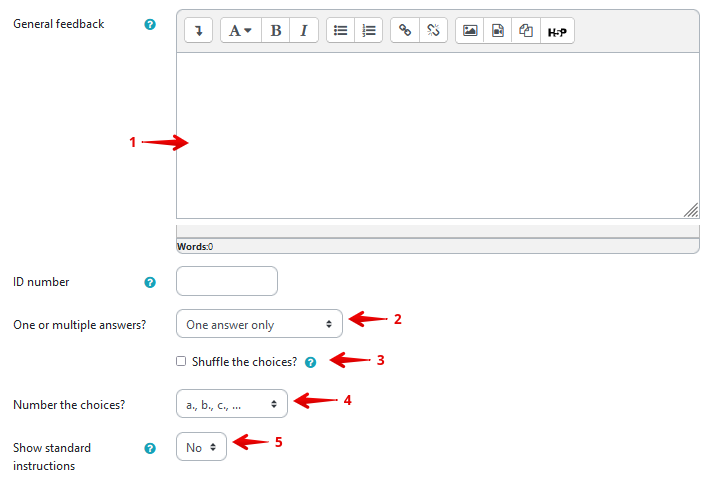Click the Show standard instructions label
The width and height of the screenshot is (725, 492).
click(x=52, y=457)
